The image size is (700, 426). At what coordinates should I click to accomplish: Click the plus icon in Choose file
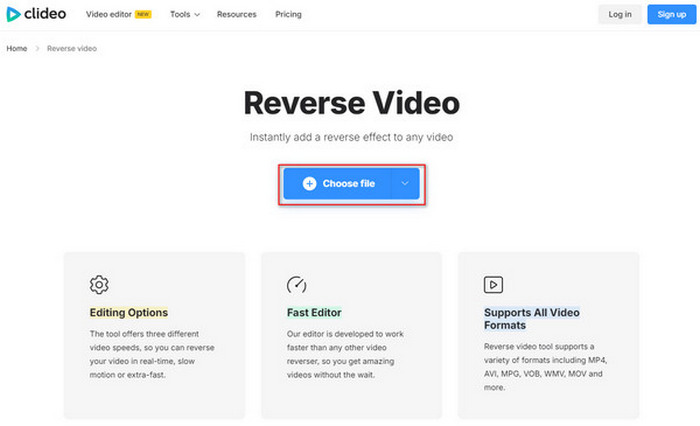[x=309, y=184]
